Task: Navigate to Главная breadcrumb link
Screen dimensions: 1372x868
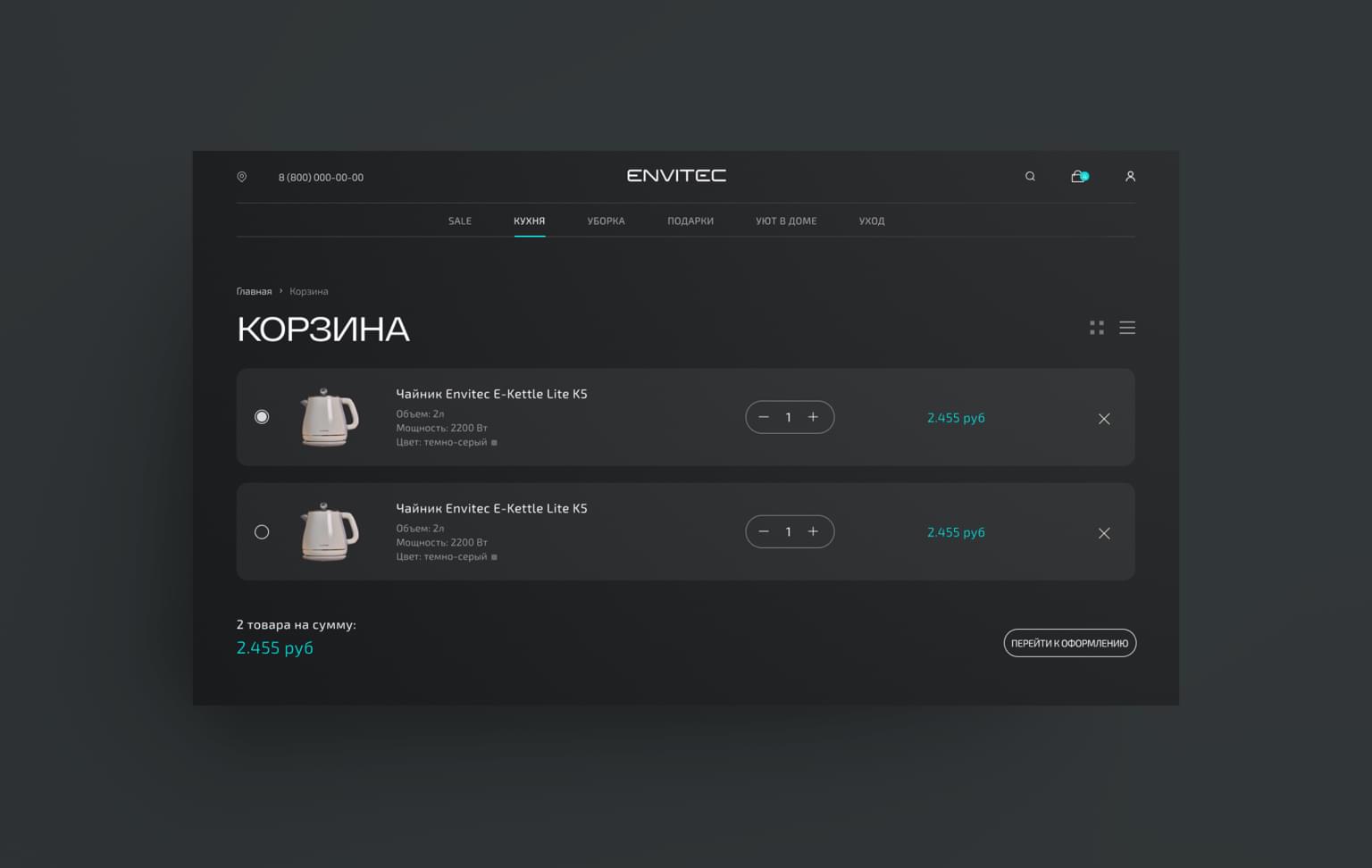Action: click(x=254, y=291)
